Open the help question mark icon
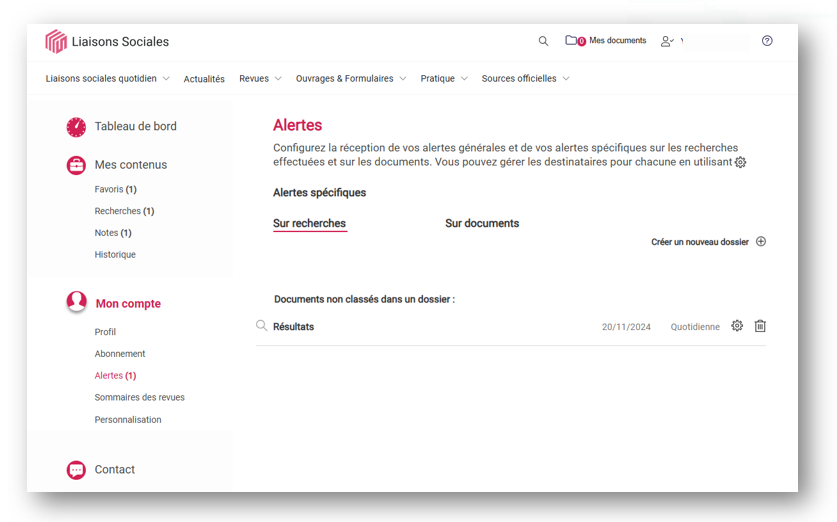 pos(767,41)
